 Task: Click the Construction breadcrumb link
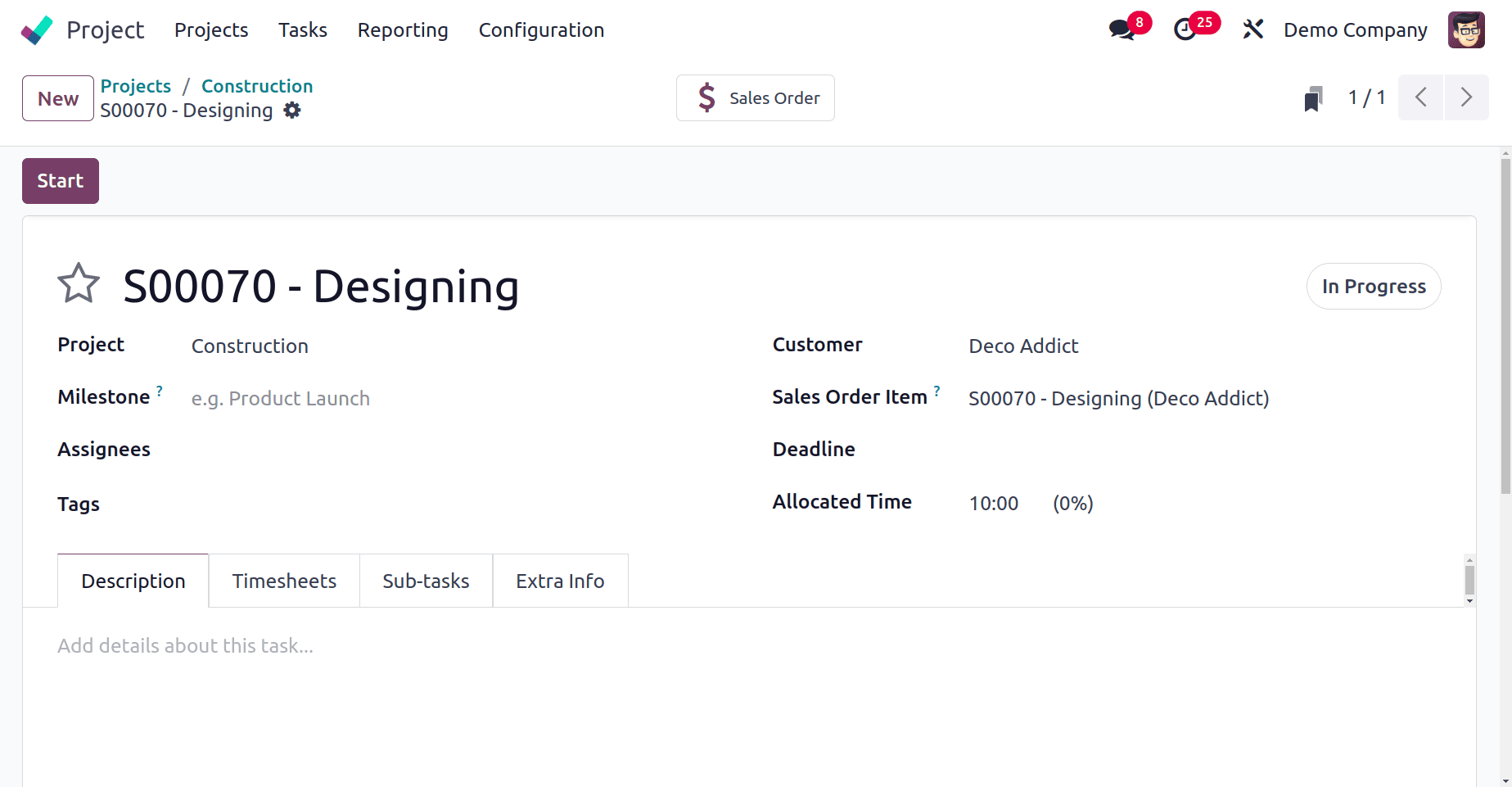click(x=257, y=86)
